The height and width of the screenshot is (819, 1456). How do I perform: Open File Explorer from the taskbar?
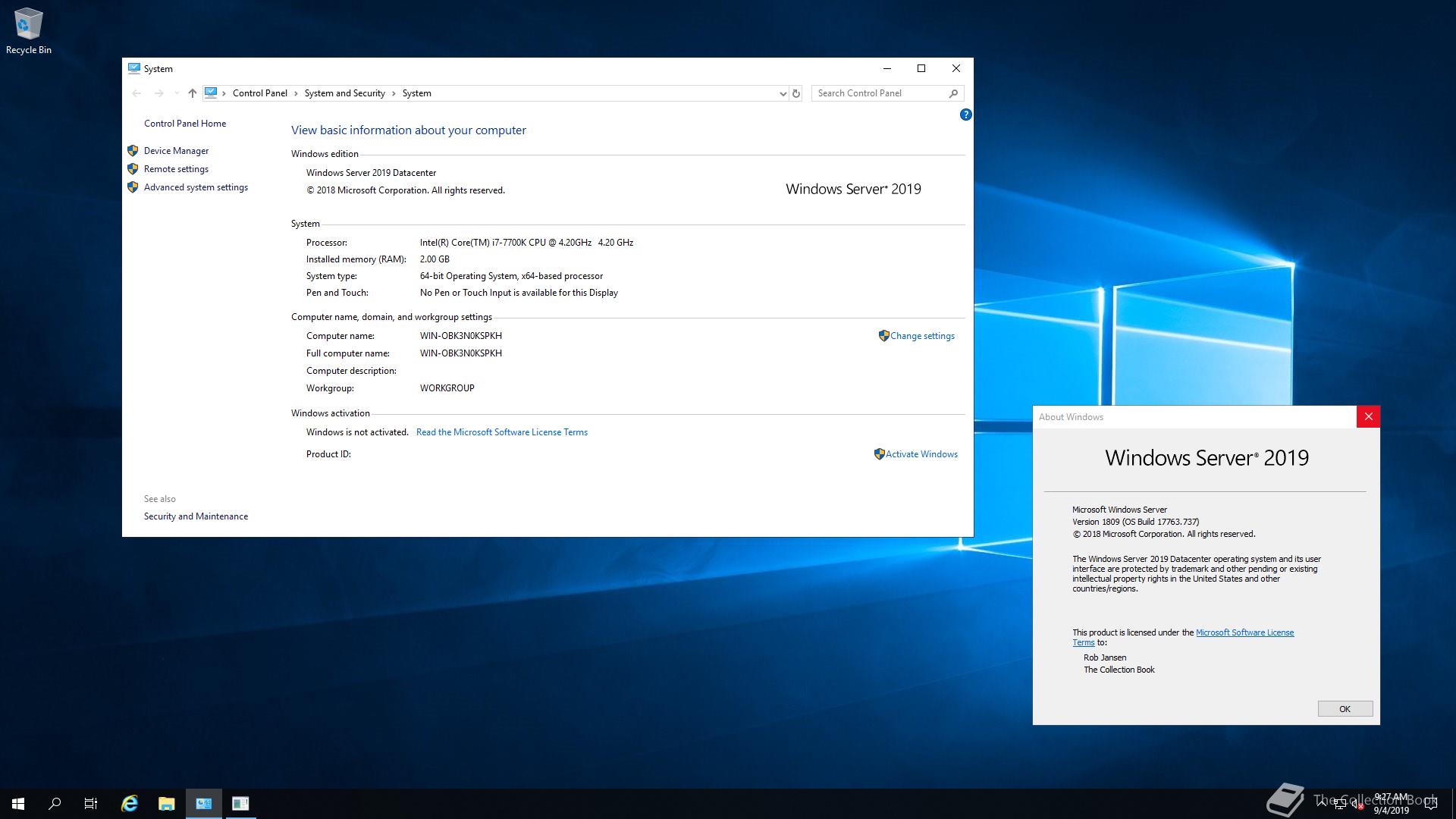click(167, 803)
